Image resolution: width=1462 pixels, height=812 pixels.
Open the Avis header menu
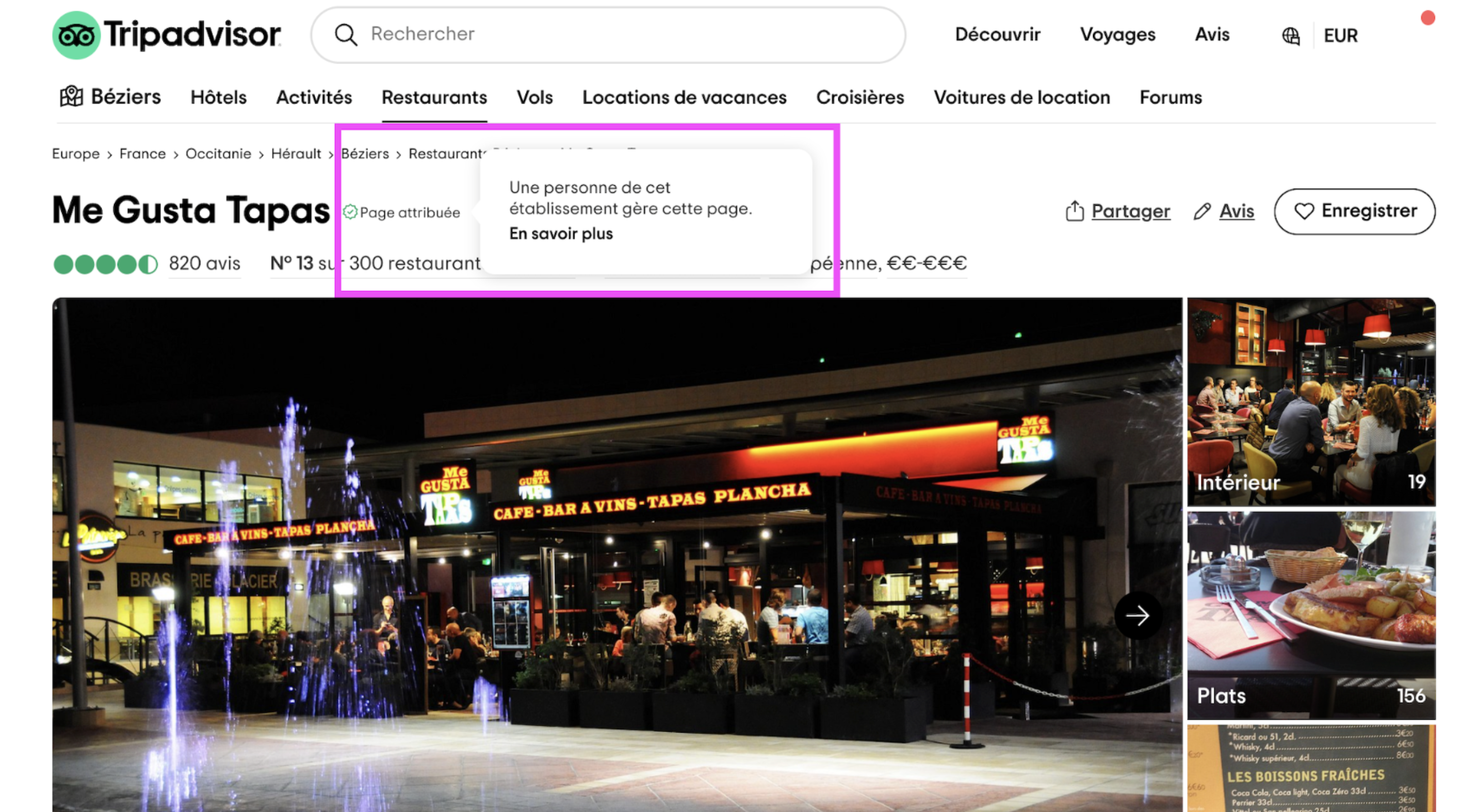(x=1212, y=35)
